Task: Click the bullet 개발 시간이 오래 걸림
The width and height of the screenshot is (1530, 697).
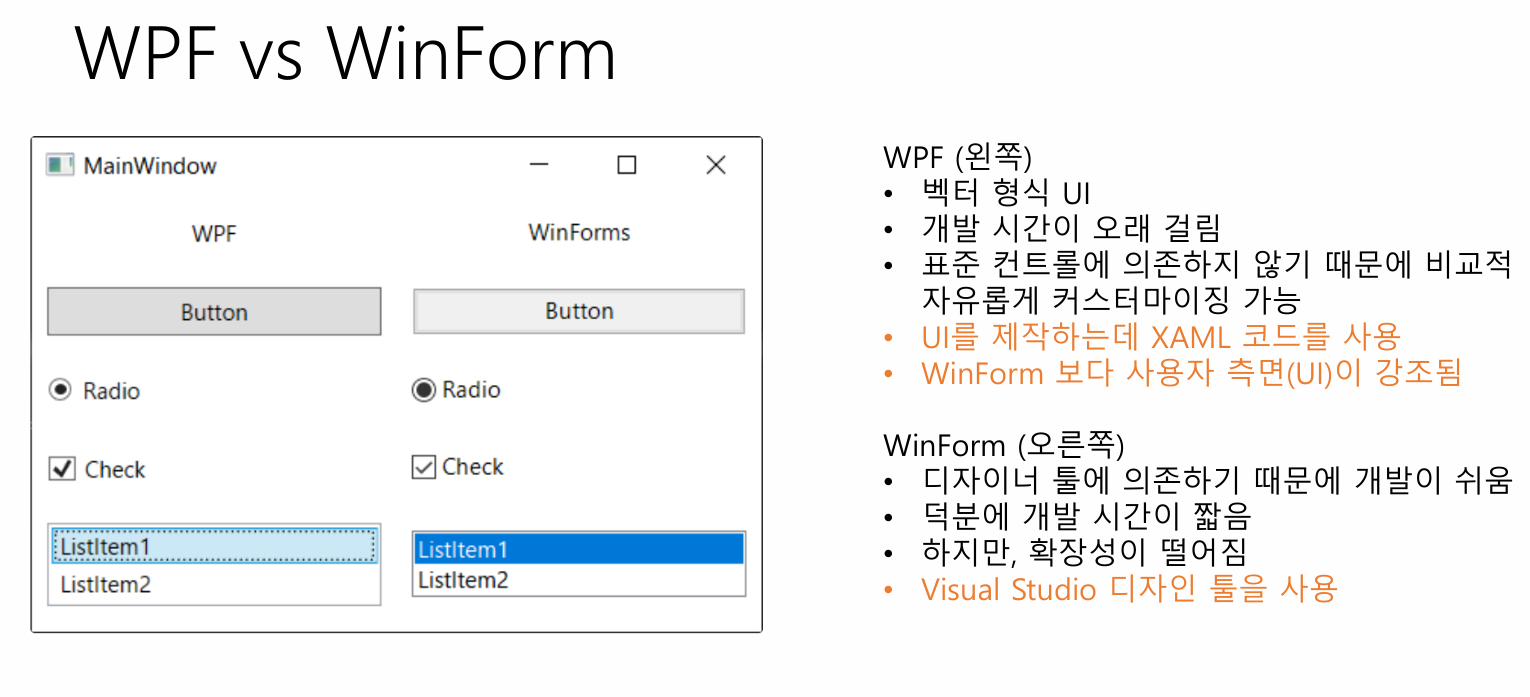Action: pyautogui.click(x=1071, y=229)
